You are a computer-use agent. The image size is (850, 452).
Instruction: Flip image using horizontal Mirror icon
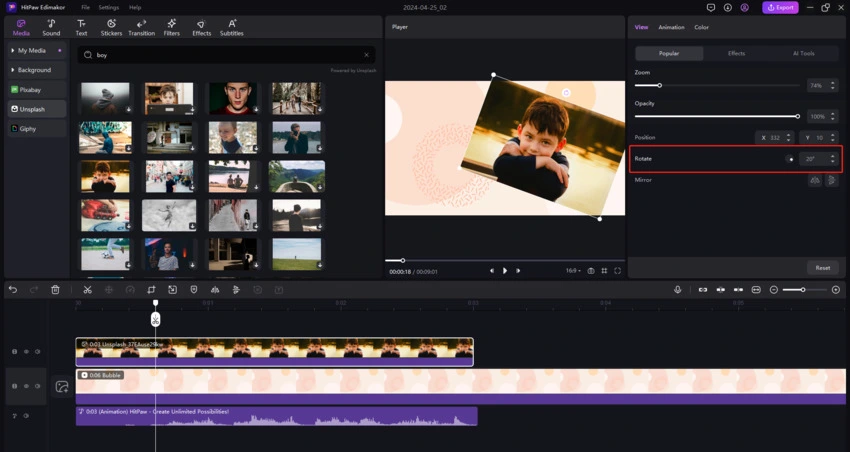pos(814,180)
